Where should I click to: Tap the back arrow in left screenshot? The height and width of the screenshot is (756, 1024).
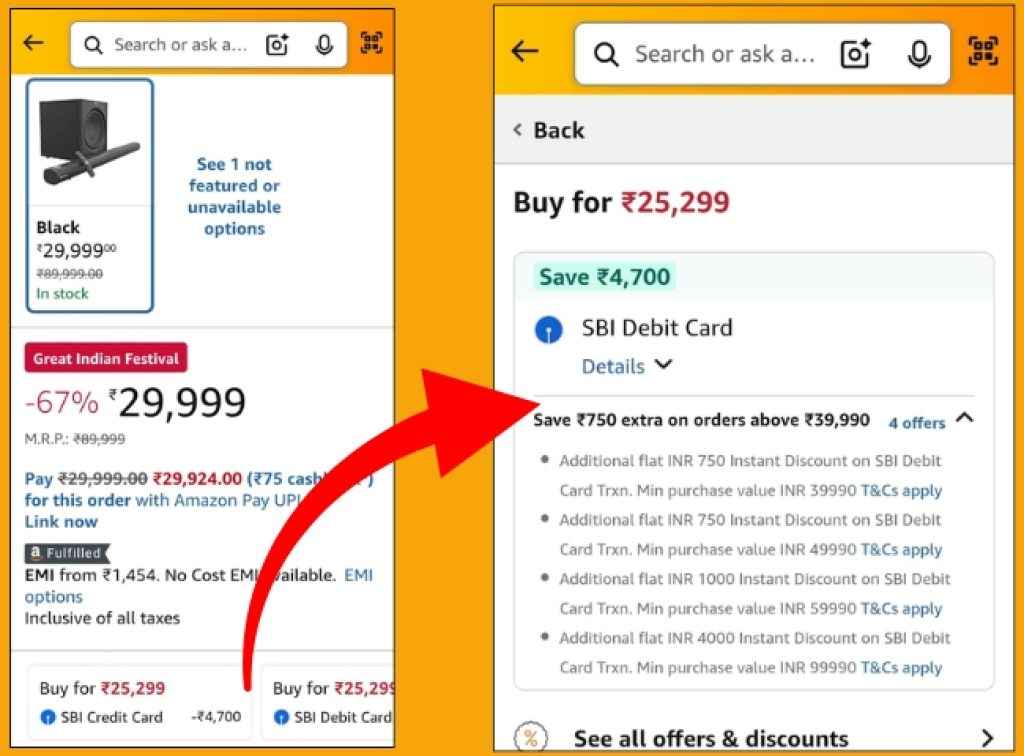(34, 43)
